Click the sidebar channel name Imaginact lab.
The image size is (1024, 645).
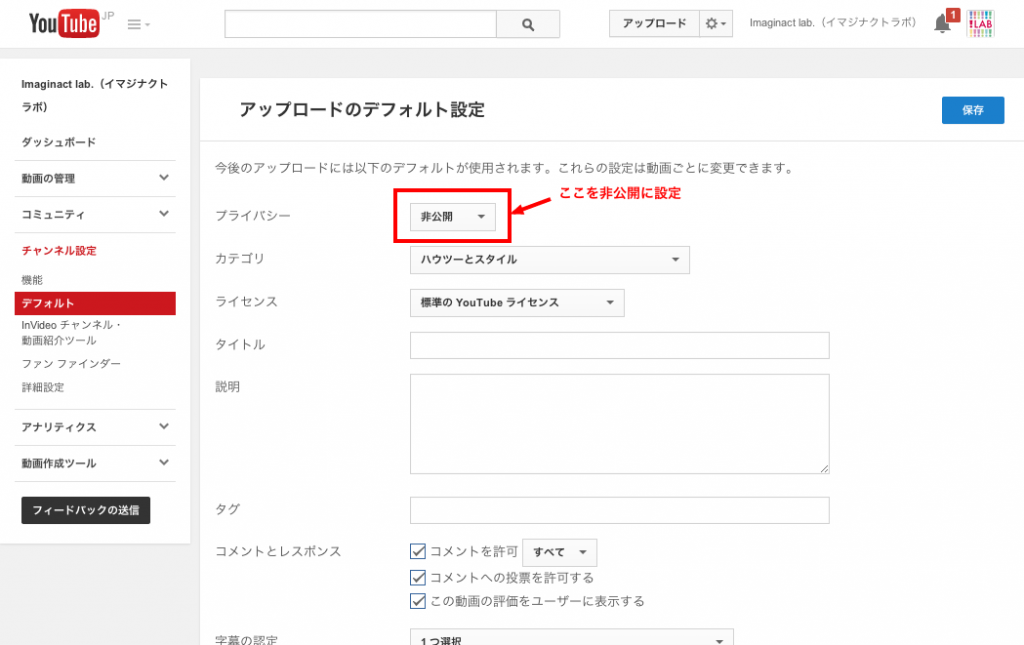click(95, 95)
